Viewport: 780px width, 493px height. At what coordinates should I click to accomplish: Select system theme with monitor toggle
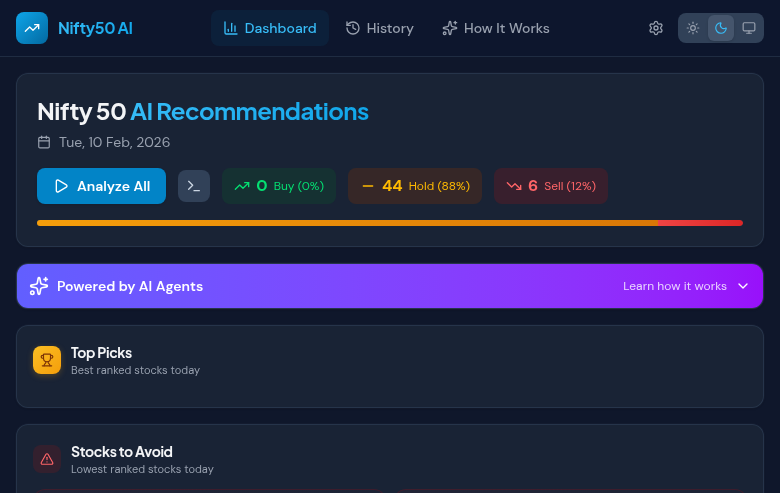tap(748, 28)
